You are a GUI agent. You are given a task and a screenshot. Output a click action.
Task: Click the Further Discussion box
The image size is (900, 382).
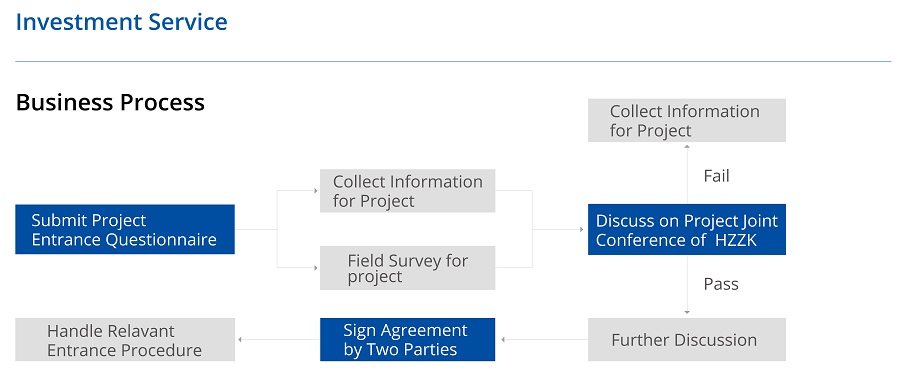coord(686,340)
